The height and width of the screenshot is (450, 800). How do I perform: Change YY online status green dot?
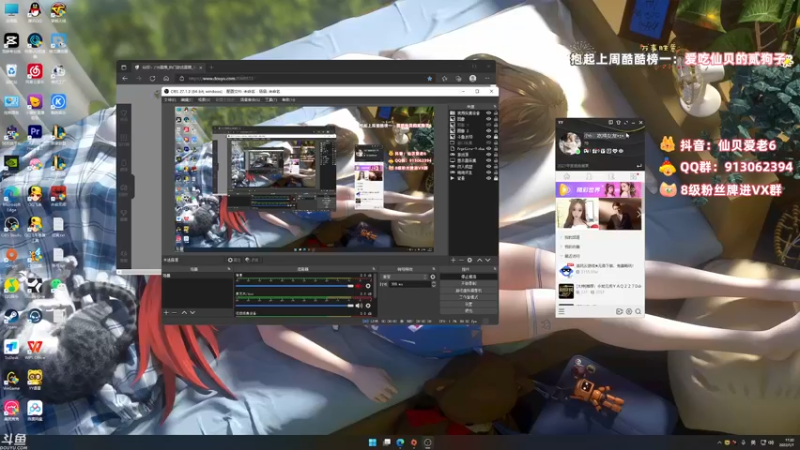pos(578,152)
